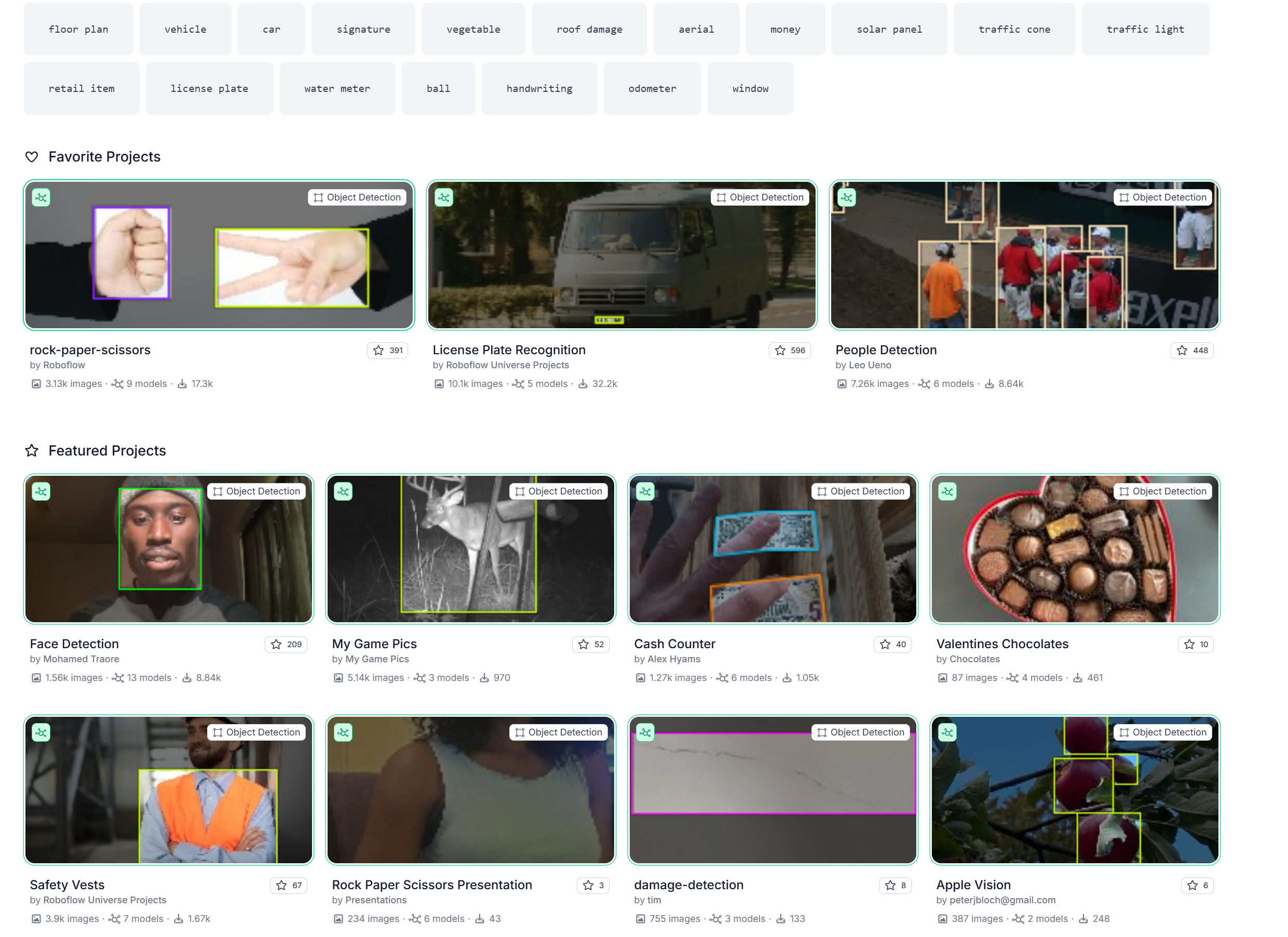Star the rock-paper-scissors project
Screen dimensions: 1288x937
(379, 351)
